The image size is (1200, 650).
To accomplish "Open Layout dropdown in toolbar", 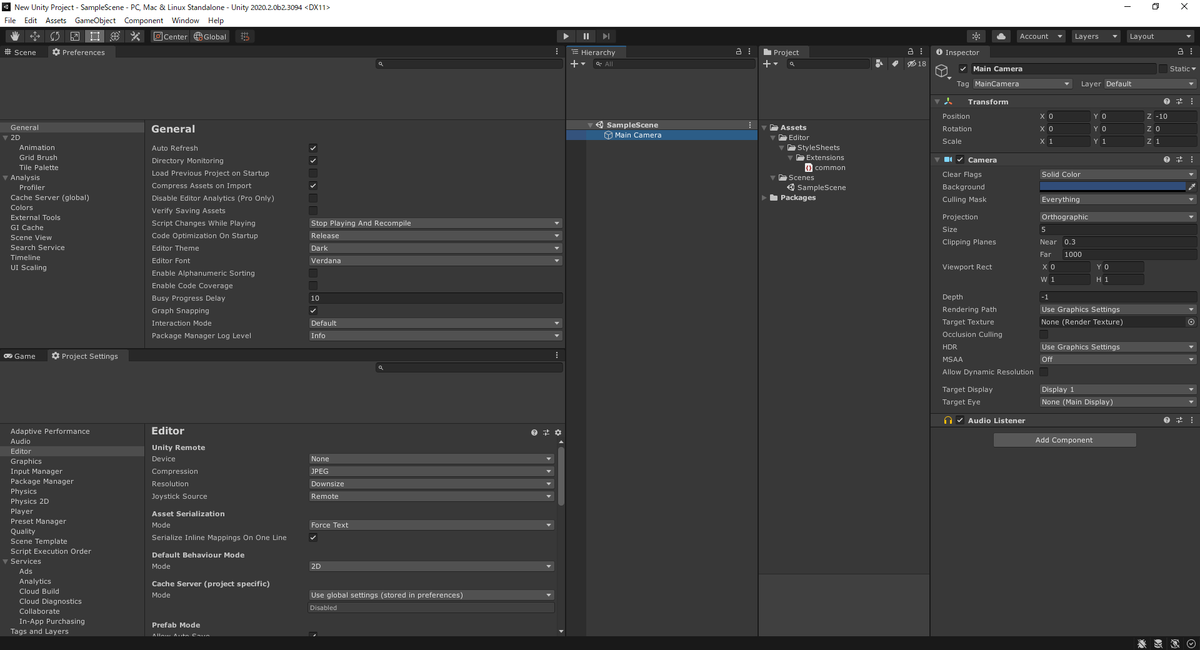I will coord(1160,36).
